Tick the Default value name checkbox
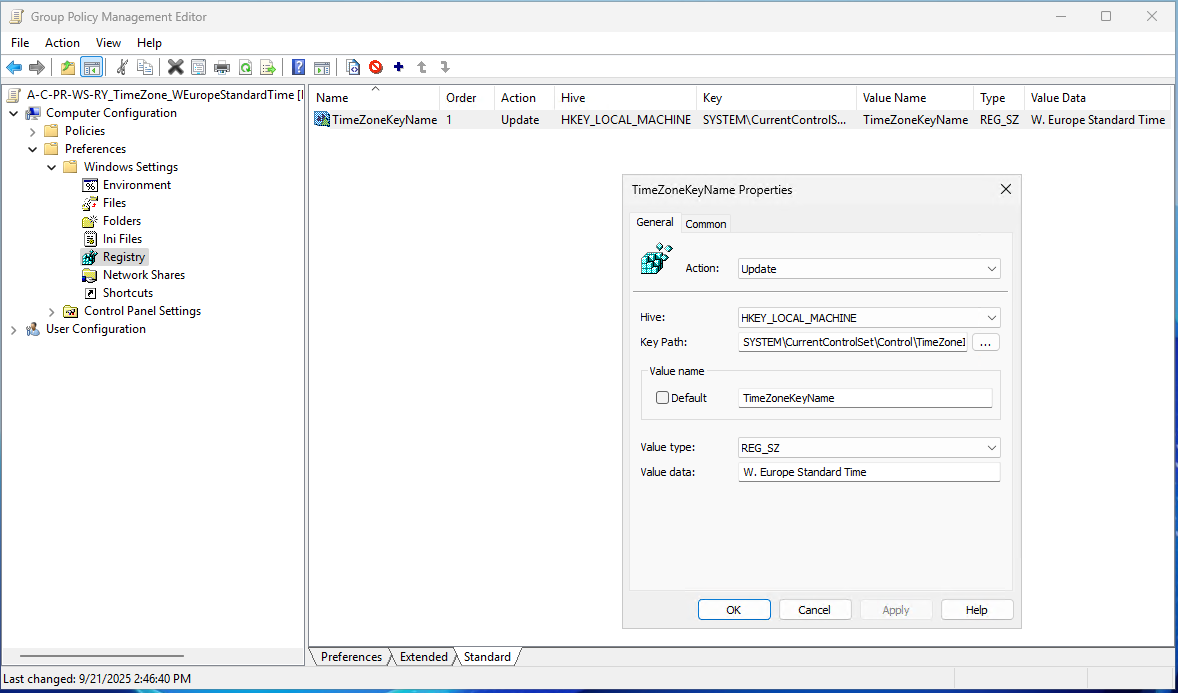Viewport: 1178px width, 693px height. 662,398
